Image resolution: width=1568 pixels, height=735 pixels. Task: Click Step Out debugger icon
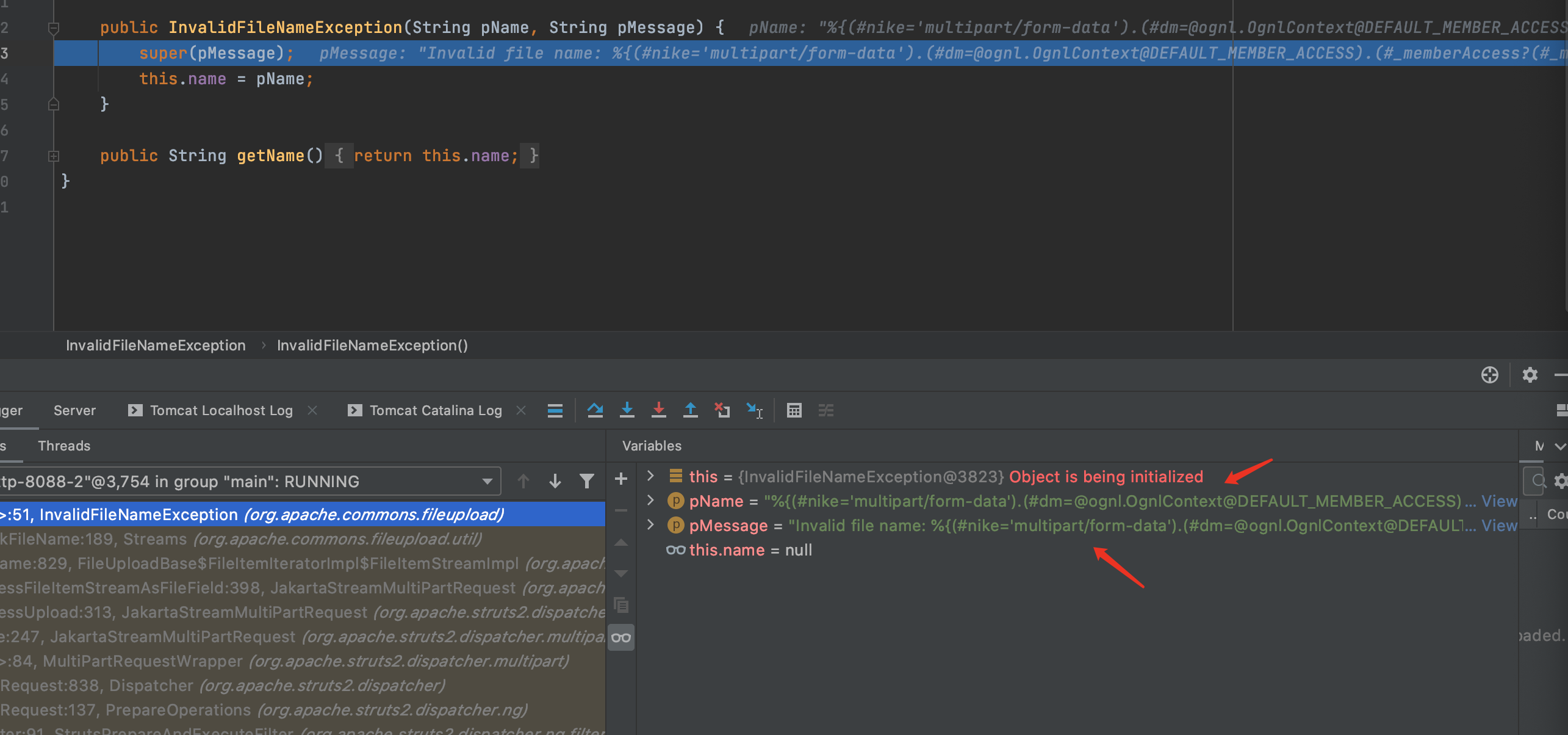coord(690,411)
